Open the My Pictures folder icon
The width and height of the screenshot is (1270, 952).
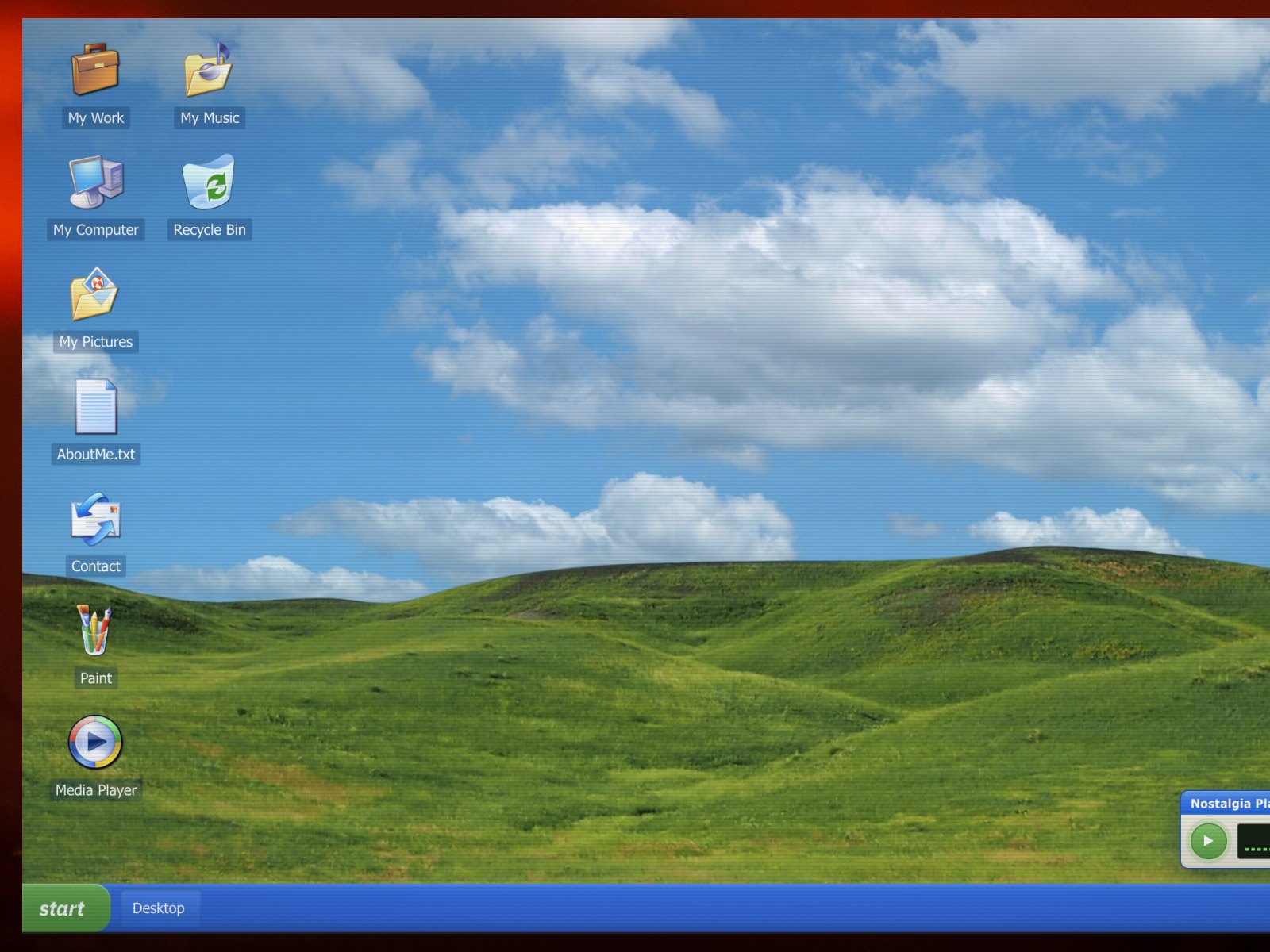95,294
